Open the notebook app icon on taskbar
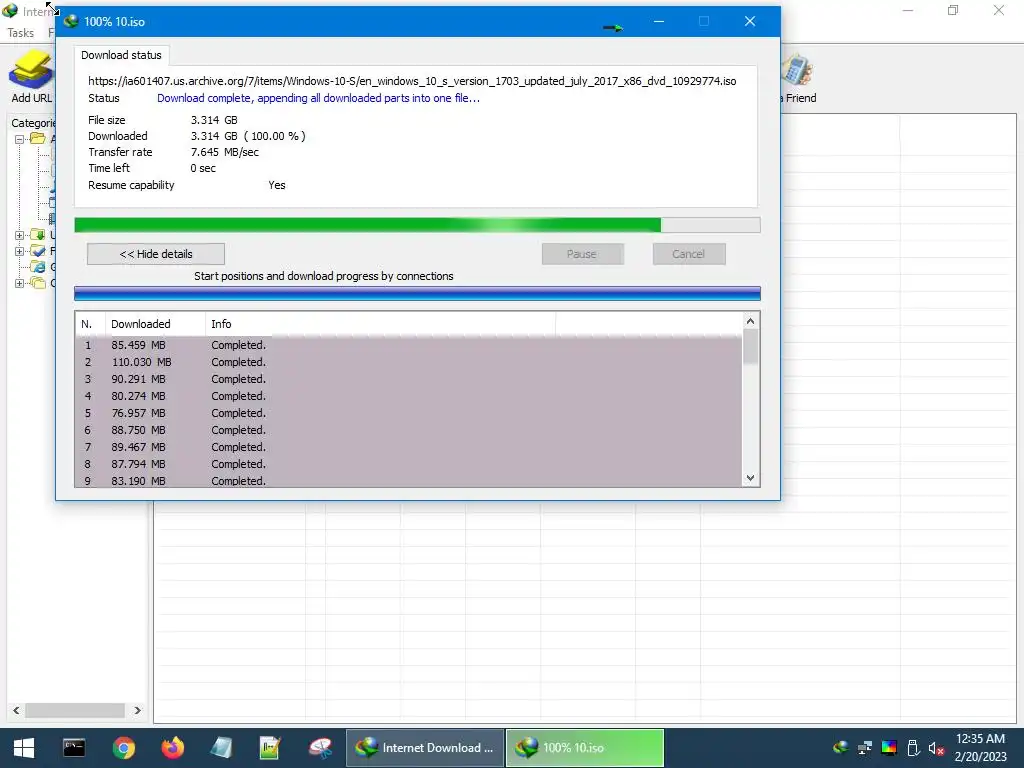Screen dimensions: 1024x768 221,748
